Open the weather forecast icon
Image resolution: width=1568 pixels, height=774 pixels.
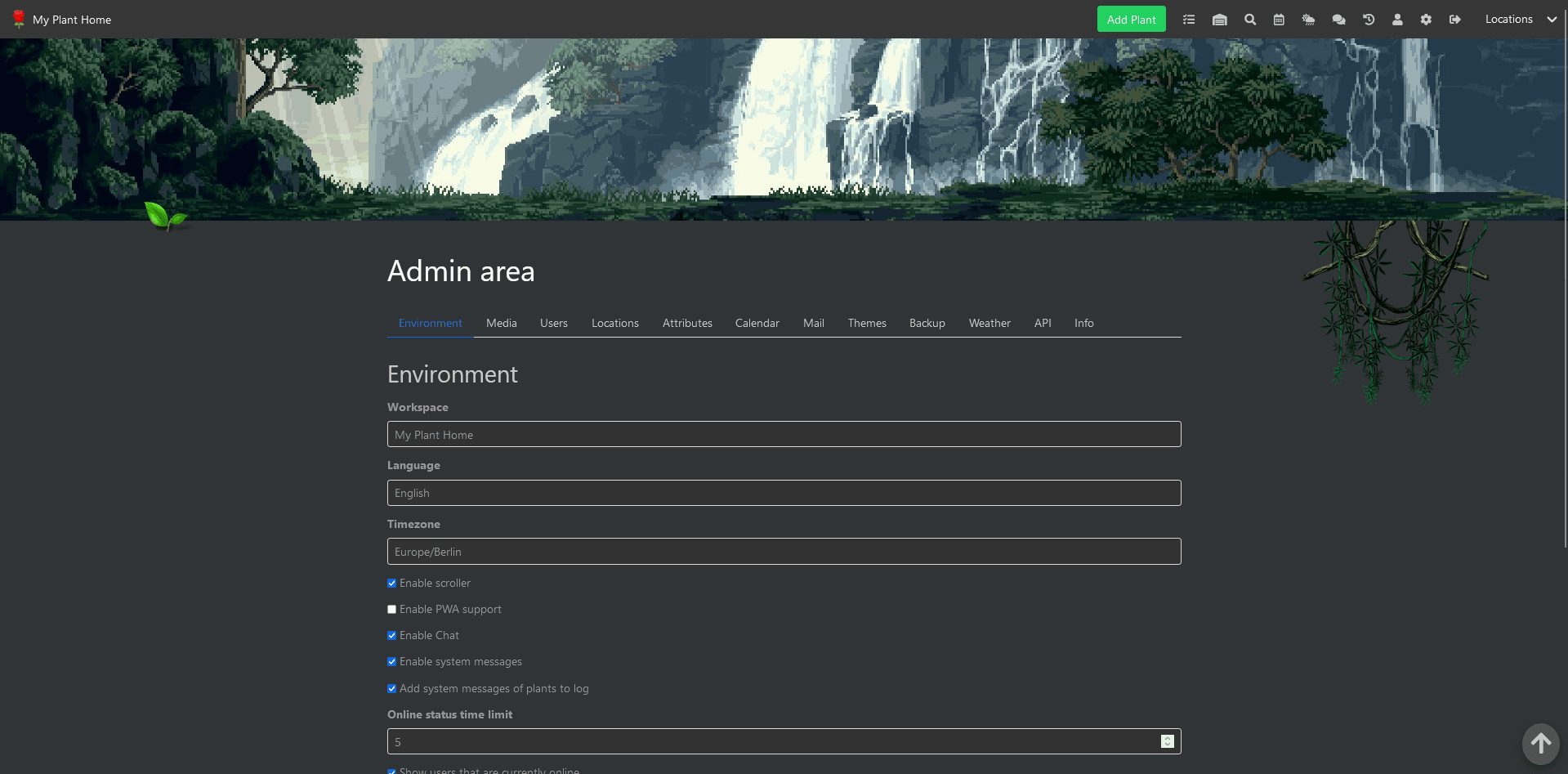pyautogui.click(x=1308, y=20)
